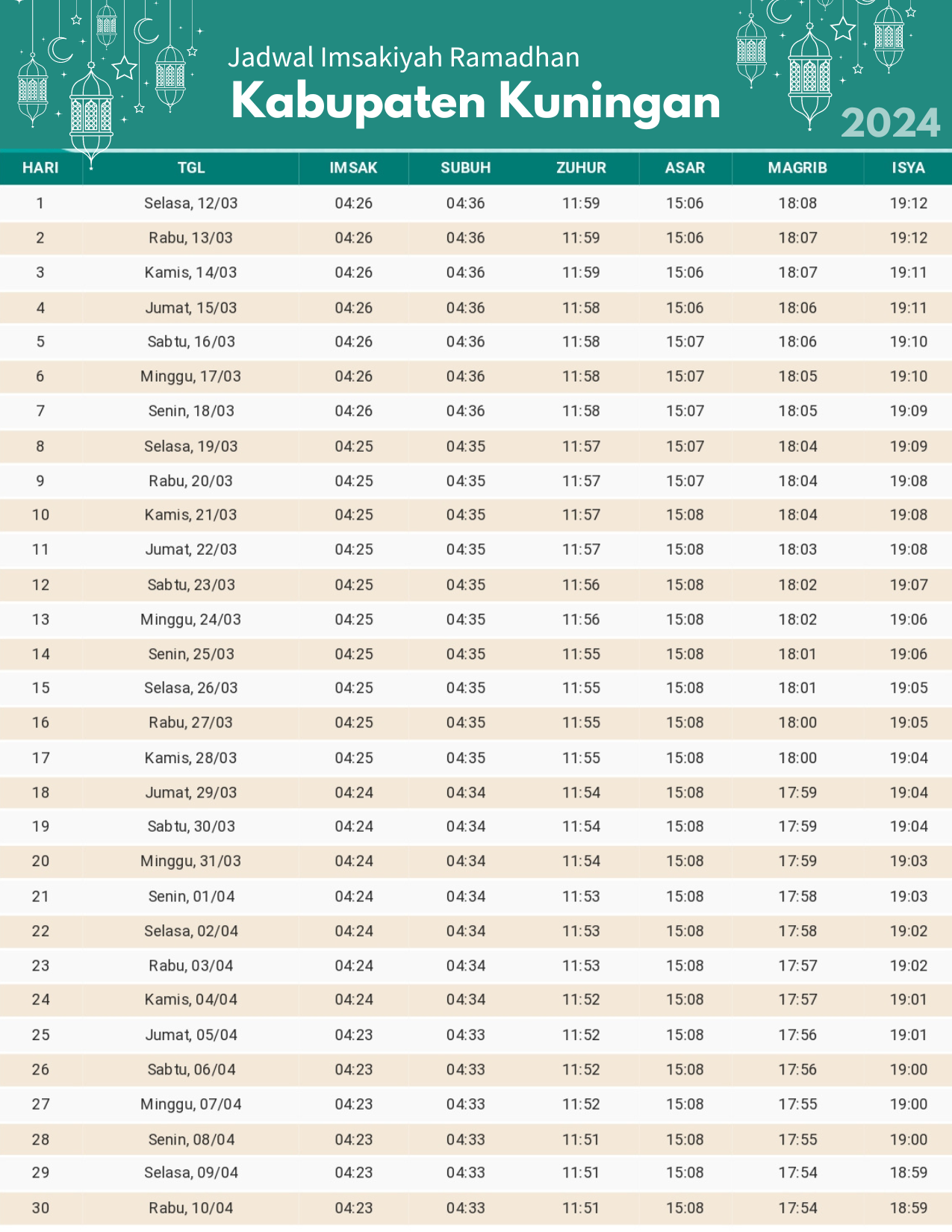Click the date cell "Senin, 01/04"
Image resolution: width=952 pixels, height=1232 pixels.
coord(191,896)
